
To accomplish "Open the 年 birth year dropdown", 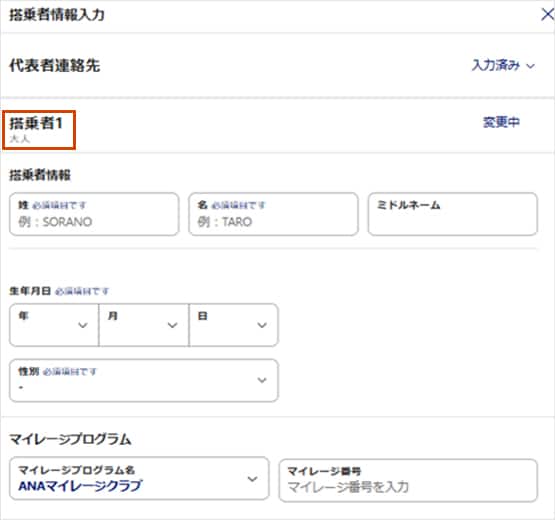I will [x=54, y=325].
